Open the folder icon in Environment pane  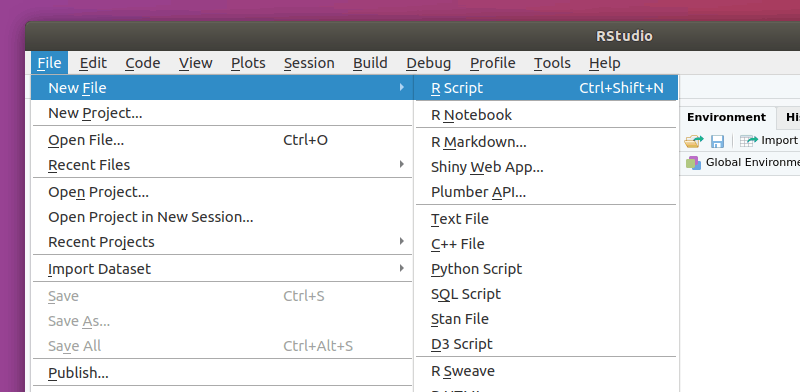pyautogui.click(x=693, y=141)
